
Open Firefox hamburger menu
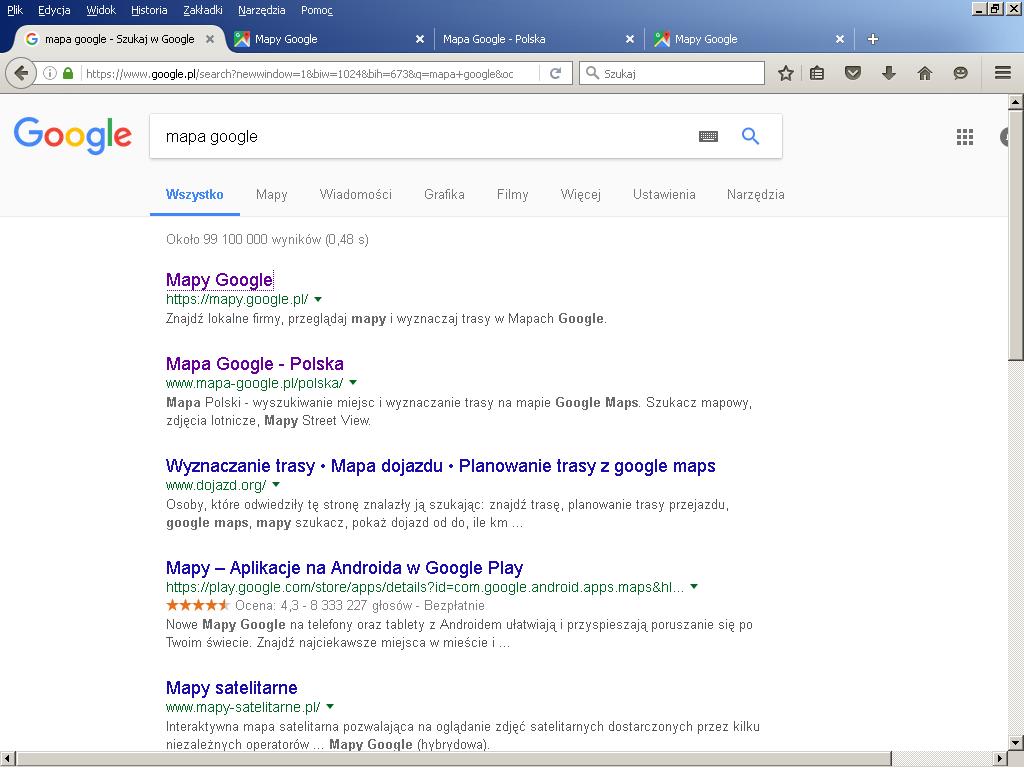click(1003, 72)
